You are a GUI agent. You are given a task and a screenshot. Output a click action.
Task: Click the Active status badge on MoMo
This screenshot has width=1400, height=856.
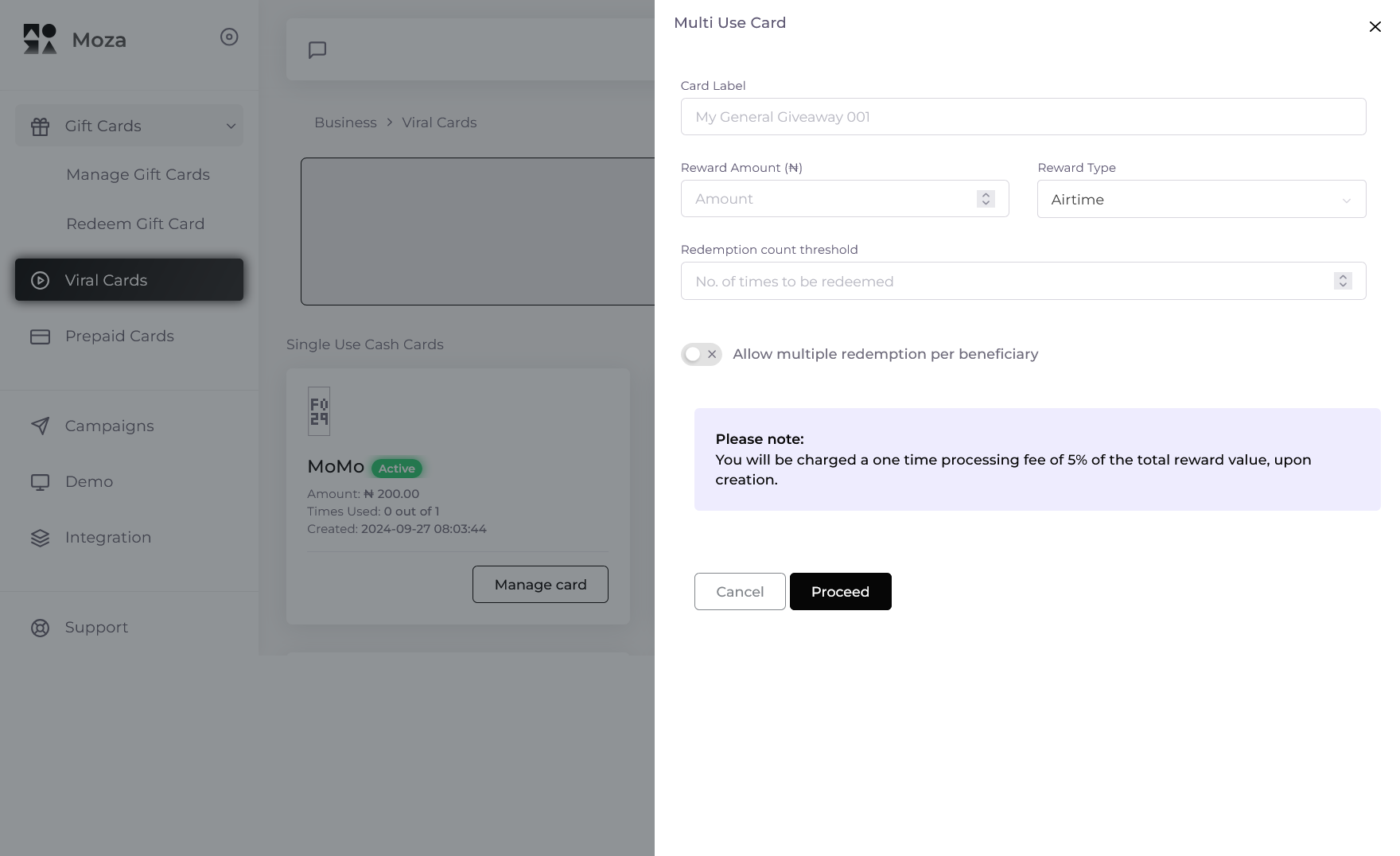tap(397, 469)
